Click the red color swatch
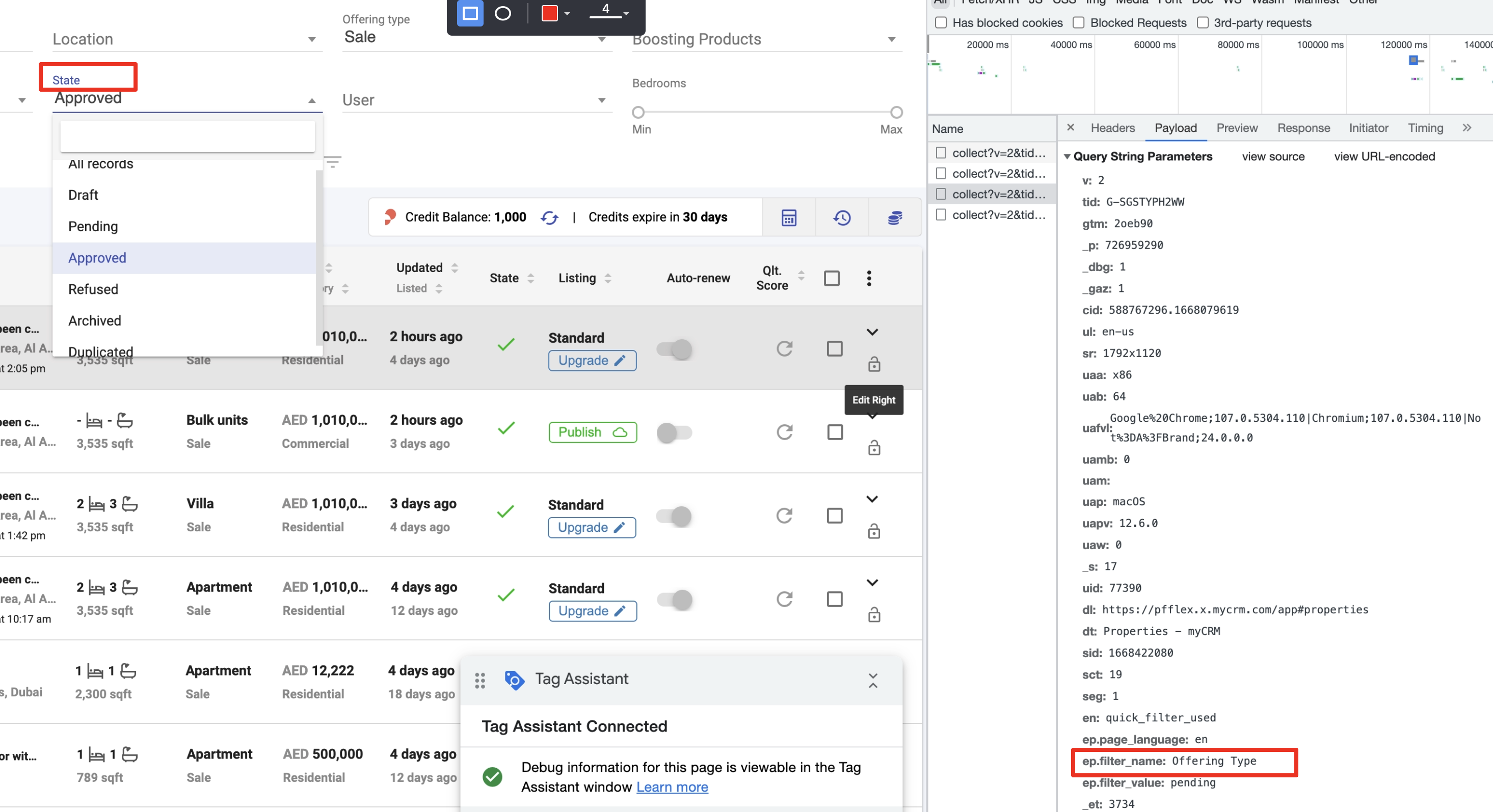Viewport: 1493px width, 812px height. [549, 13]
